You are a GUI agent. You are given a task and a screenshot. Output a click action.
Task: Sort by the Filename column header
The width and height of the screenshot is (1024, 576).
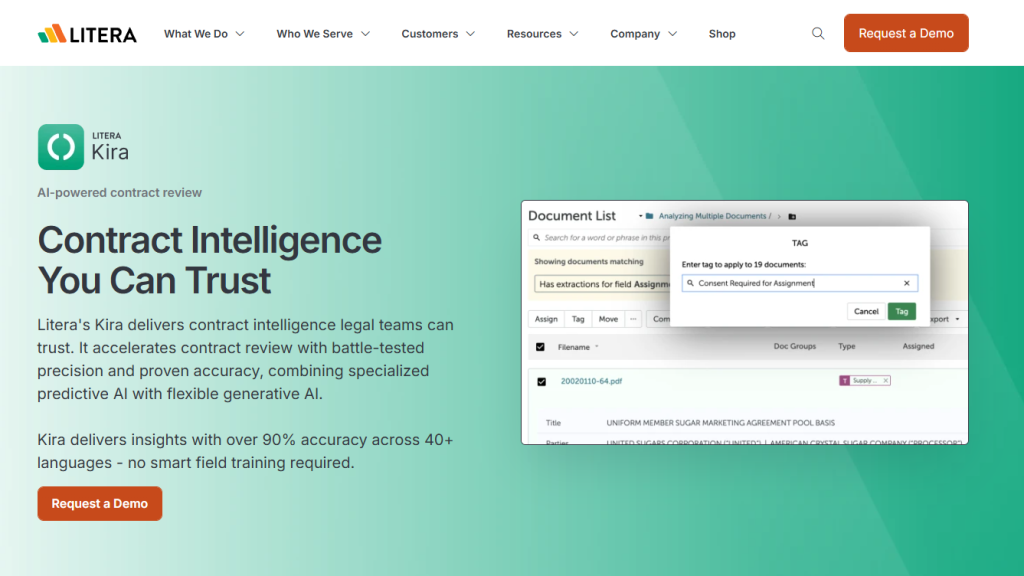coord(578,347)
